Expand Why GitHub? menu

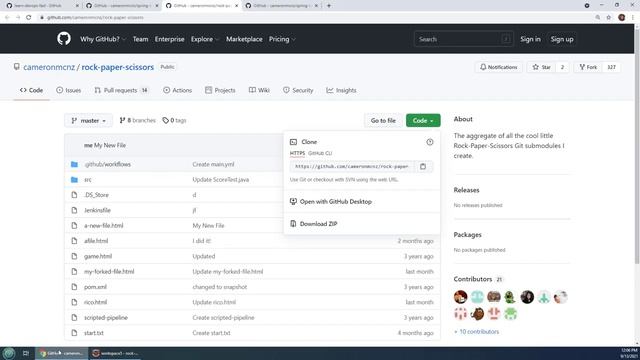103,39
